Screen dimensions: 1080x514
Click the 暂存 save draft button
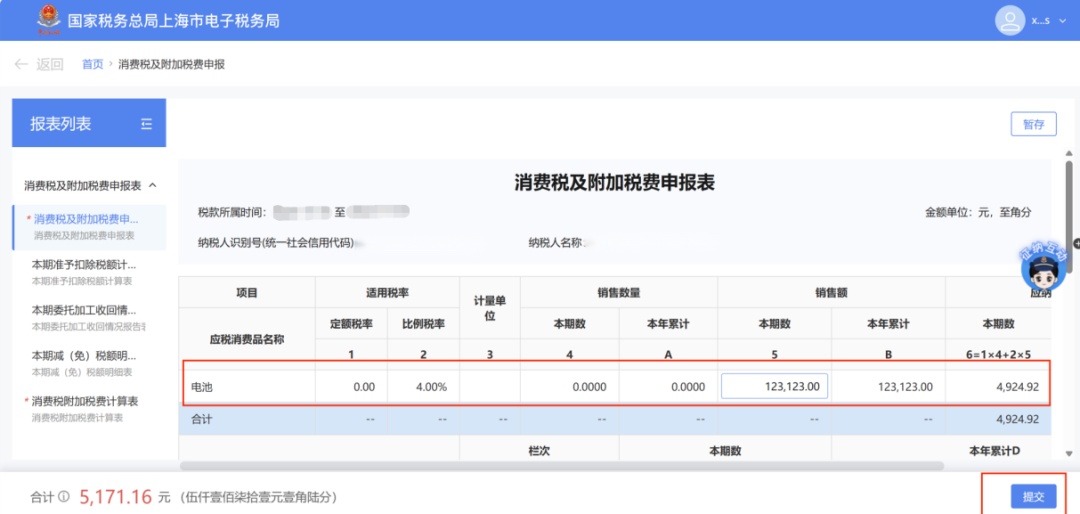tap(1033, 124)
